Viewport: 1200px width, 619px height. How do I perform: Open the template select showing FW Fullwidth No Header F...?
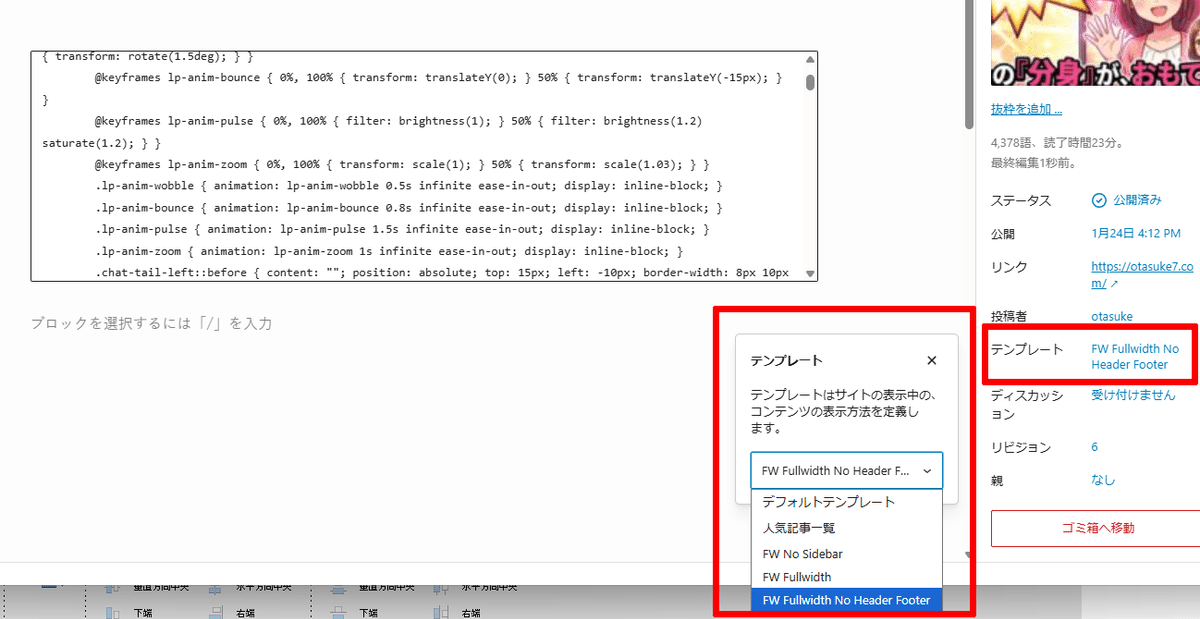coord(846,470)
